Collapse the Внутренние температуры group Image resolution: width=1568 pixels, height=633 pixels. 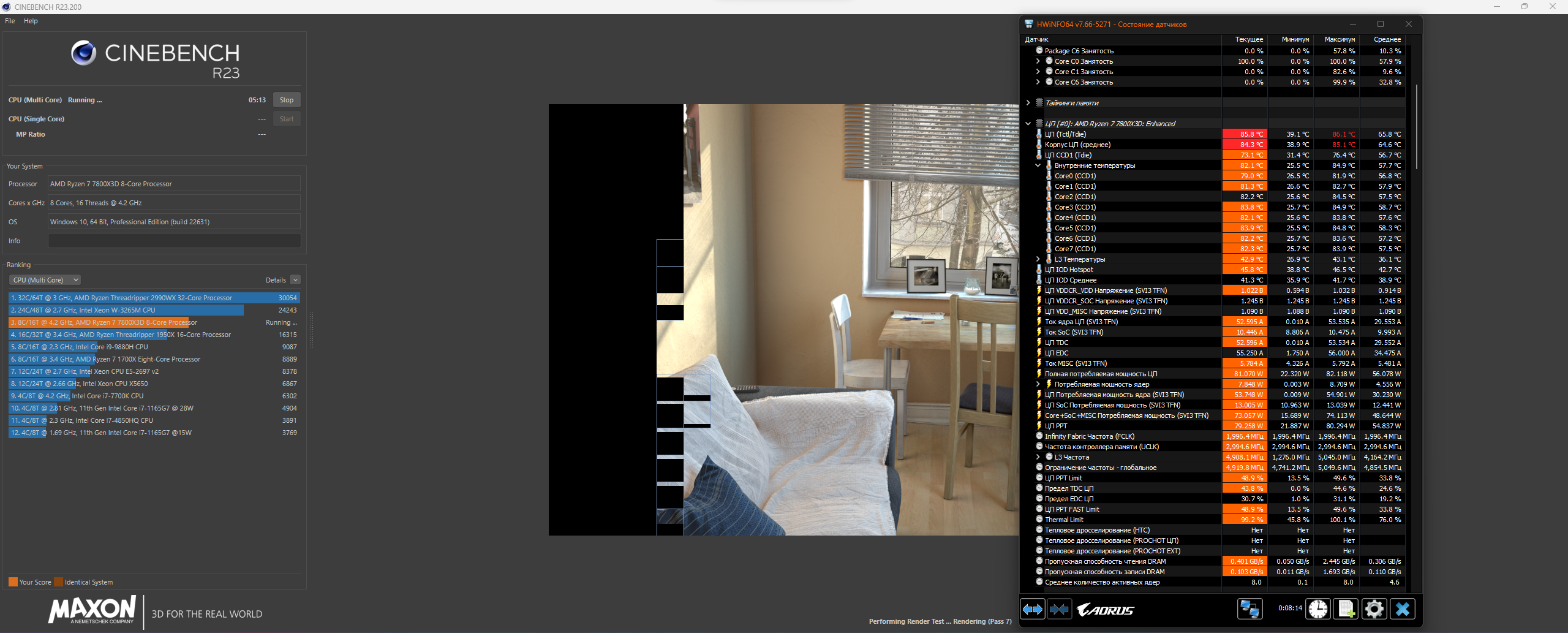[x=1038, y=165]
